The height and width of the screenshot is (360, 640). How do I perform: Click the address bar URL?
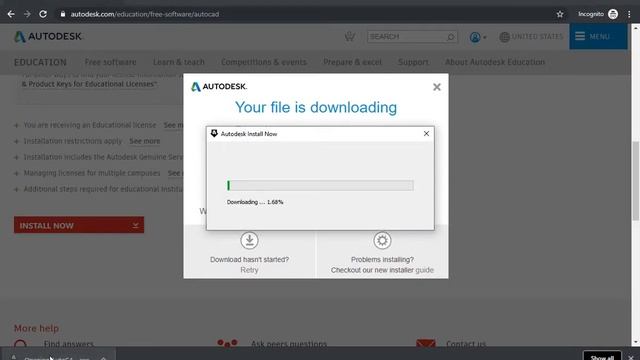click(144, 14)
